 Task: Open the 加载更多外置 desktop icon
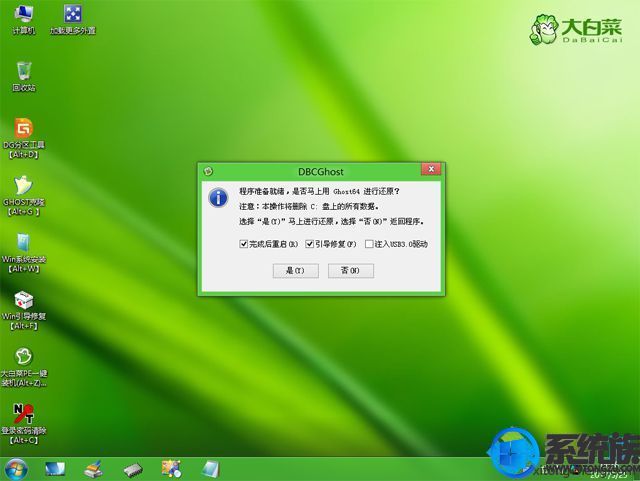73,19
